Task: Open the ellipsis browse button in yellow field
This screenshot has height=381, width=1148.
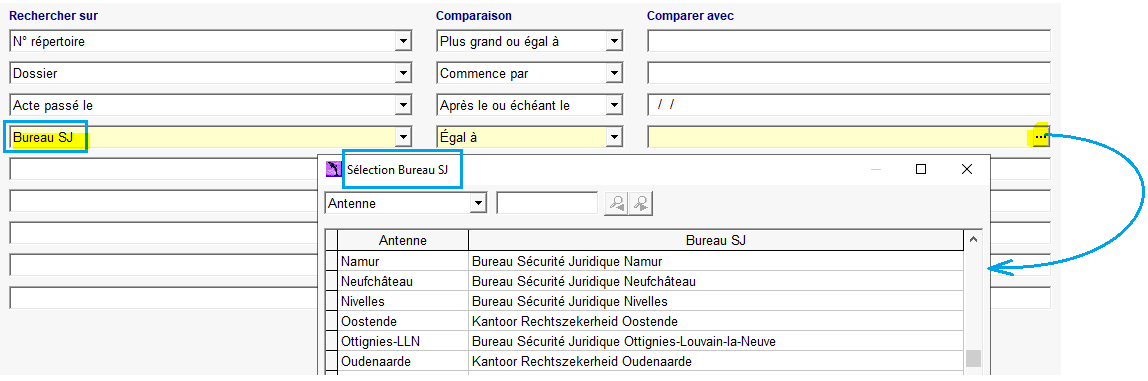Action: click(1040, 137)
